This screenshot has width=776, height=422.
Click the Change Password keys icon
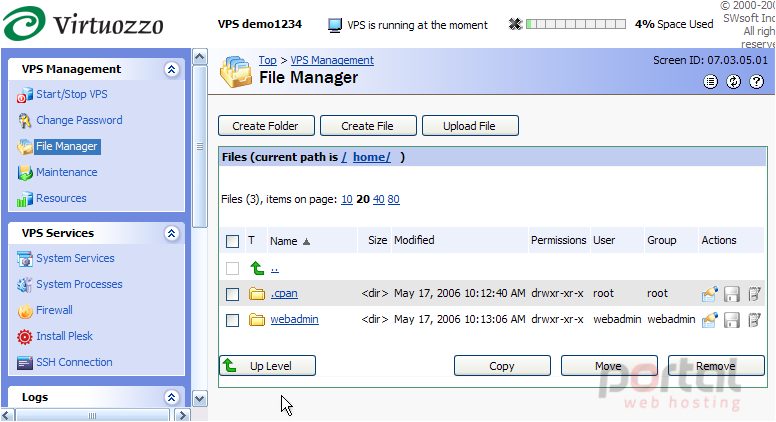tap(25, 121)
